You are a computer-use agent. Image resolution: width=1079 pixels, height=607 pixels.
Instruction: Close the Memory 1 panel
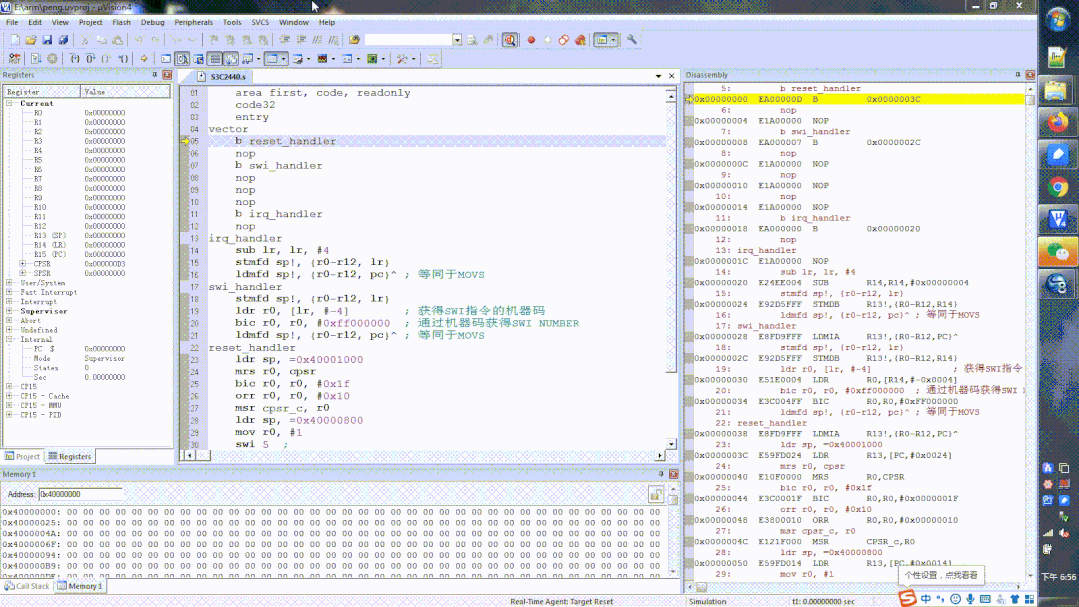pyautogui.click(x=674, y=474)
